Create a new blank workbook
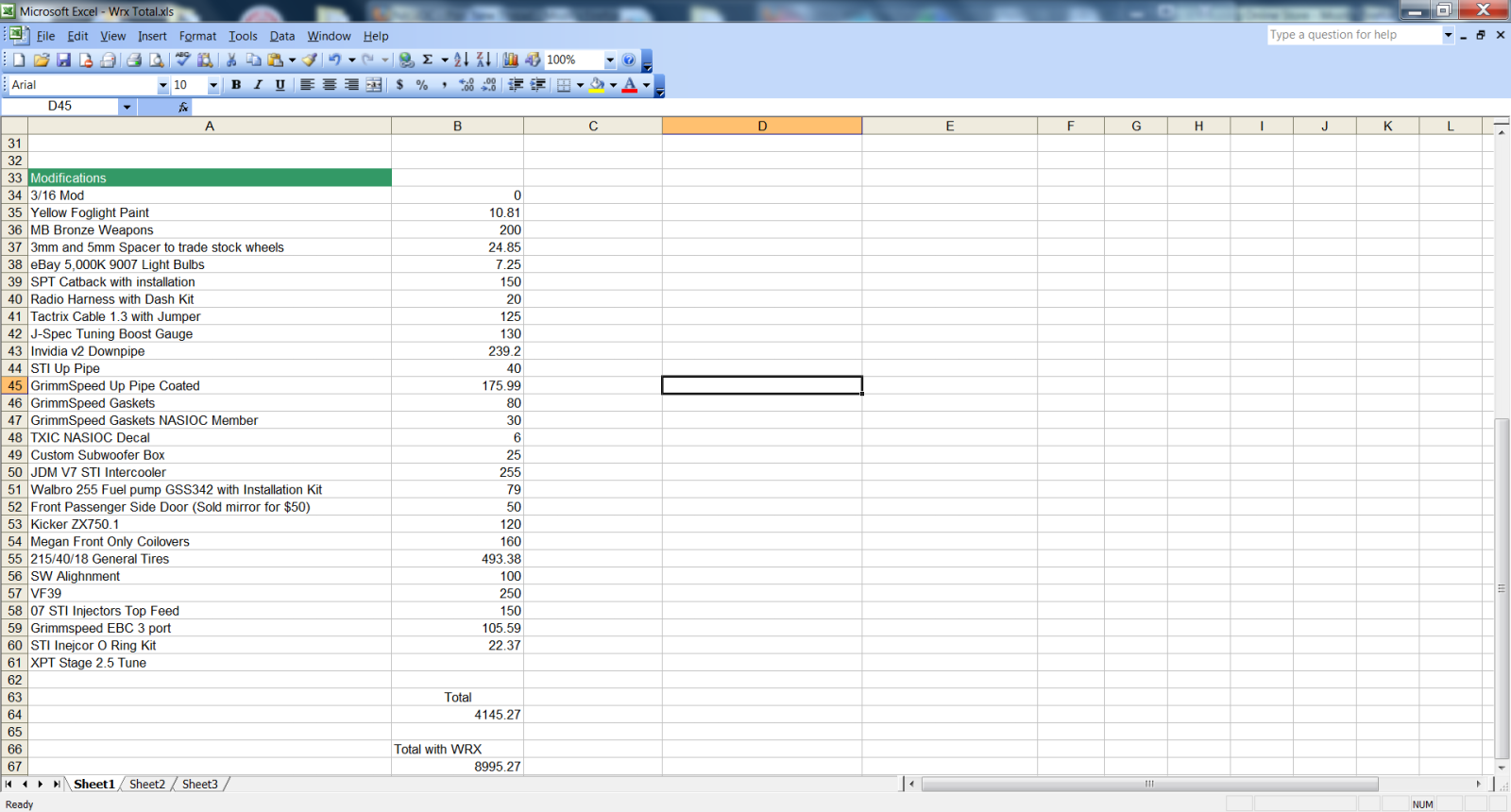1511x812 pixels. [19, 59]
